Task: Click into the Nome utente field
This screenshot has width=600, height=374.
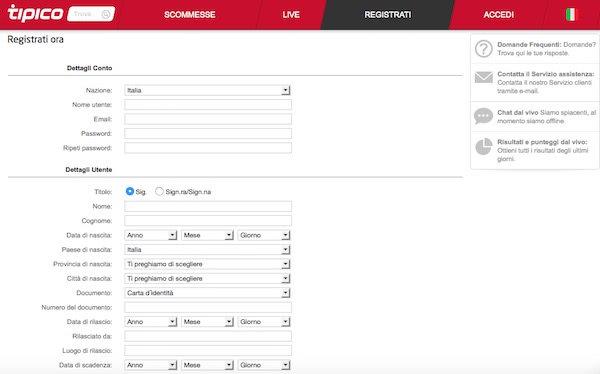Action: pyautogui.click(x=208, y=105)
